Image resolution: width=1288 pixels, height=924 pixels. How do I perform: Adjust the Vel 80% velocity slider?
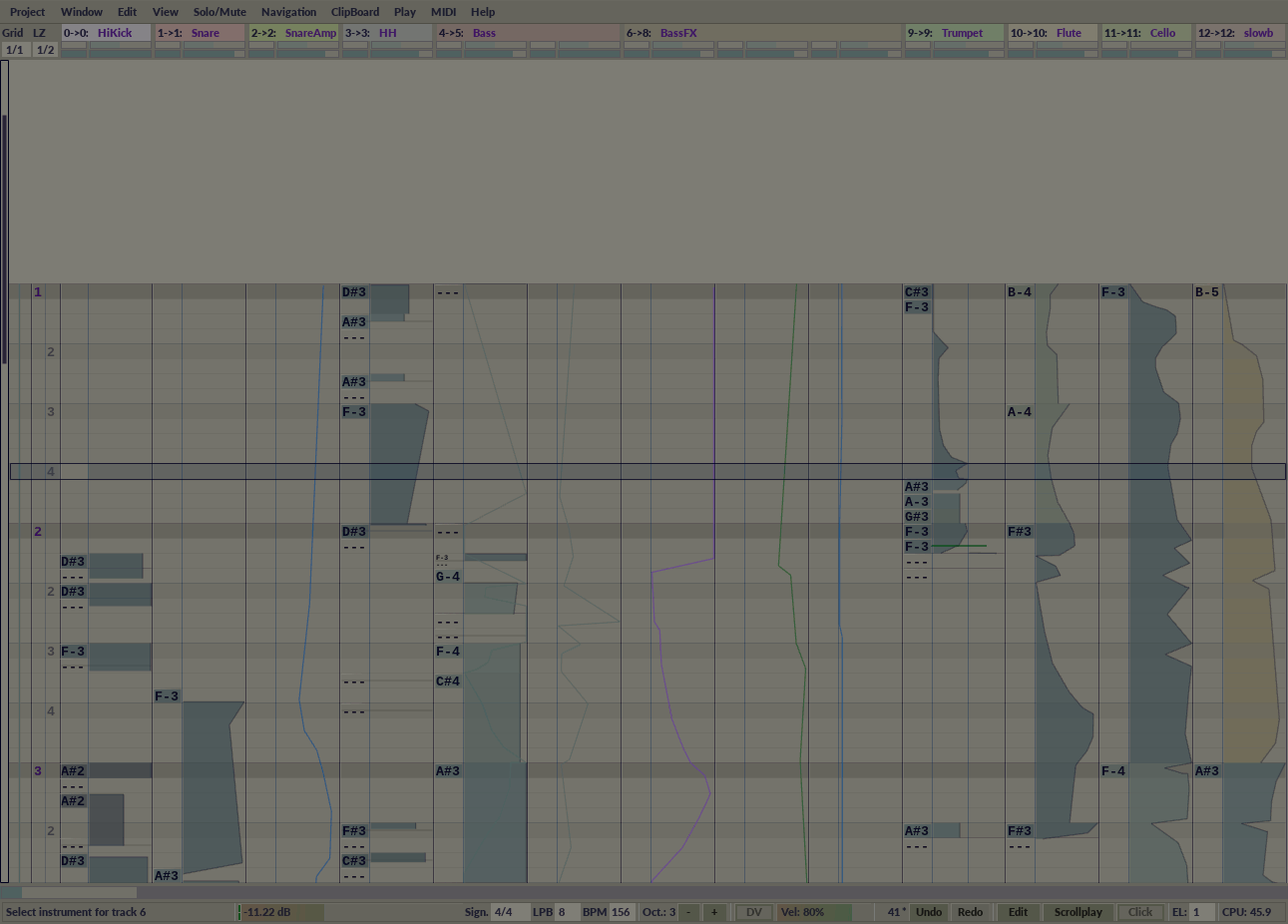tap(815, 912)
